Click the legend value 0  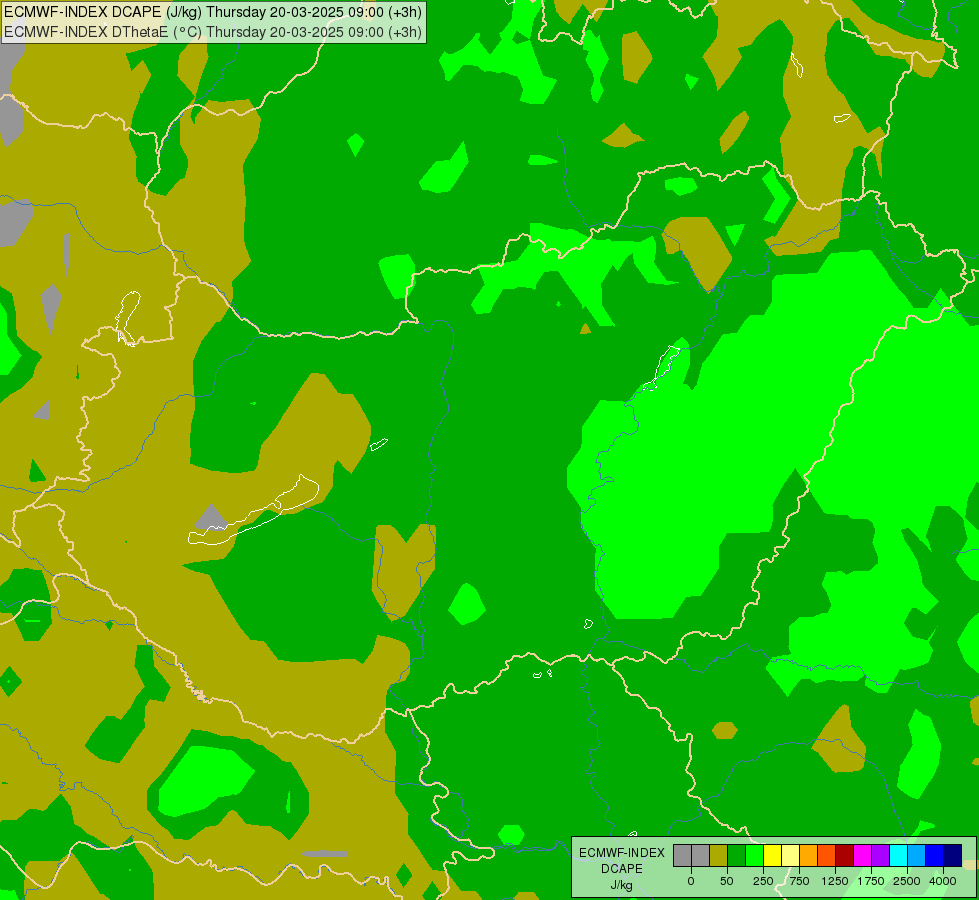pos(691,881)
